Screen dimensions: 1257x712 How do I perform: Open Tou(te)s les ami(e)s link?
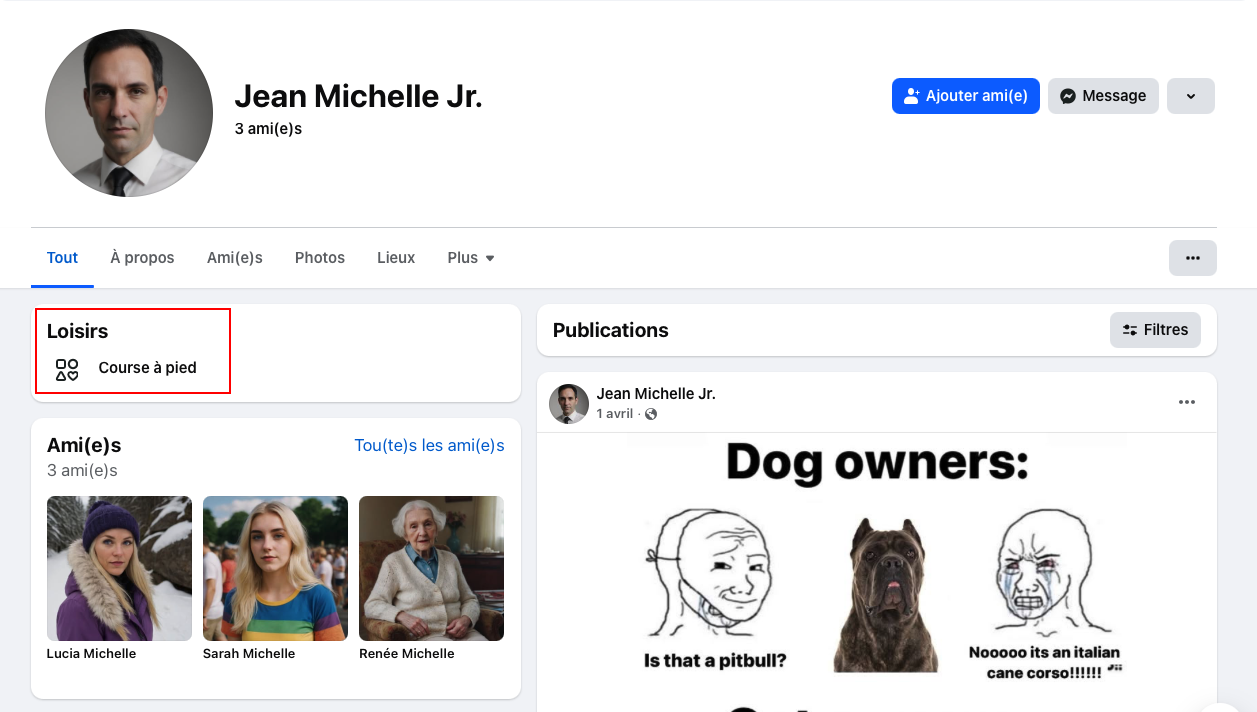coord(429,446)
